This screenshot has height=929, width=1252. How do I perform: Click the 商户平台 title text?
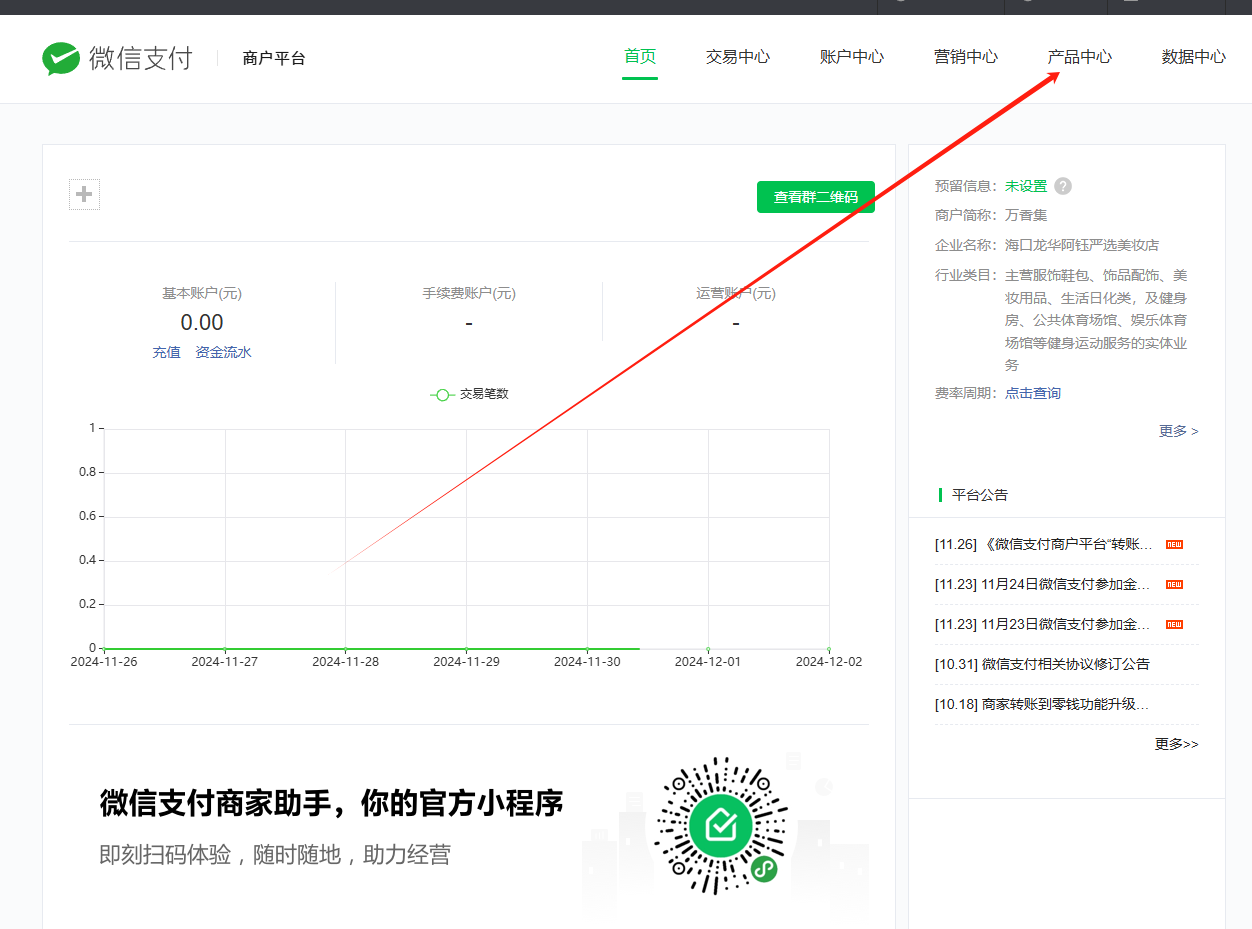click(x=274, y=58)
